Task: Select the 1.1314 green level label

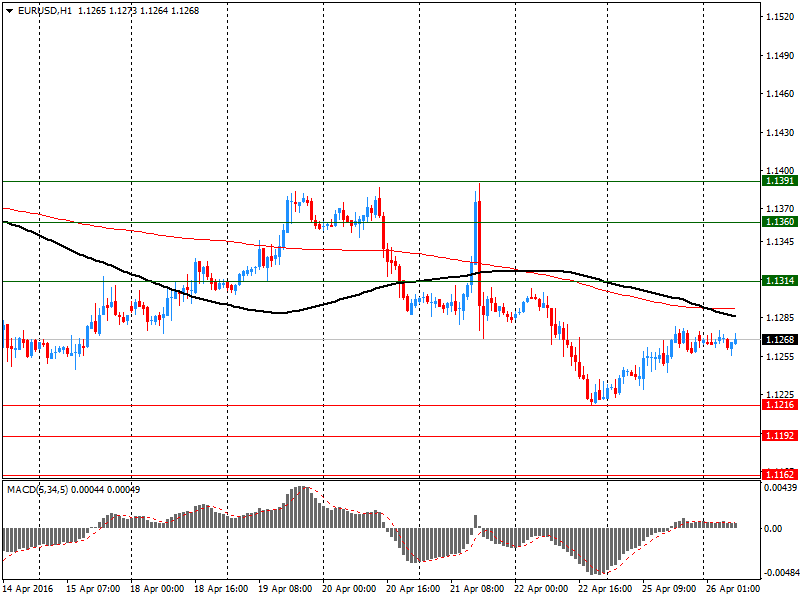Action: (780, 281)
